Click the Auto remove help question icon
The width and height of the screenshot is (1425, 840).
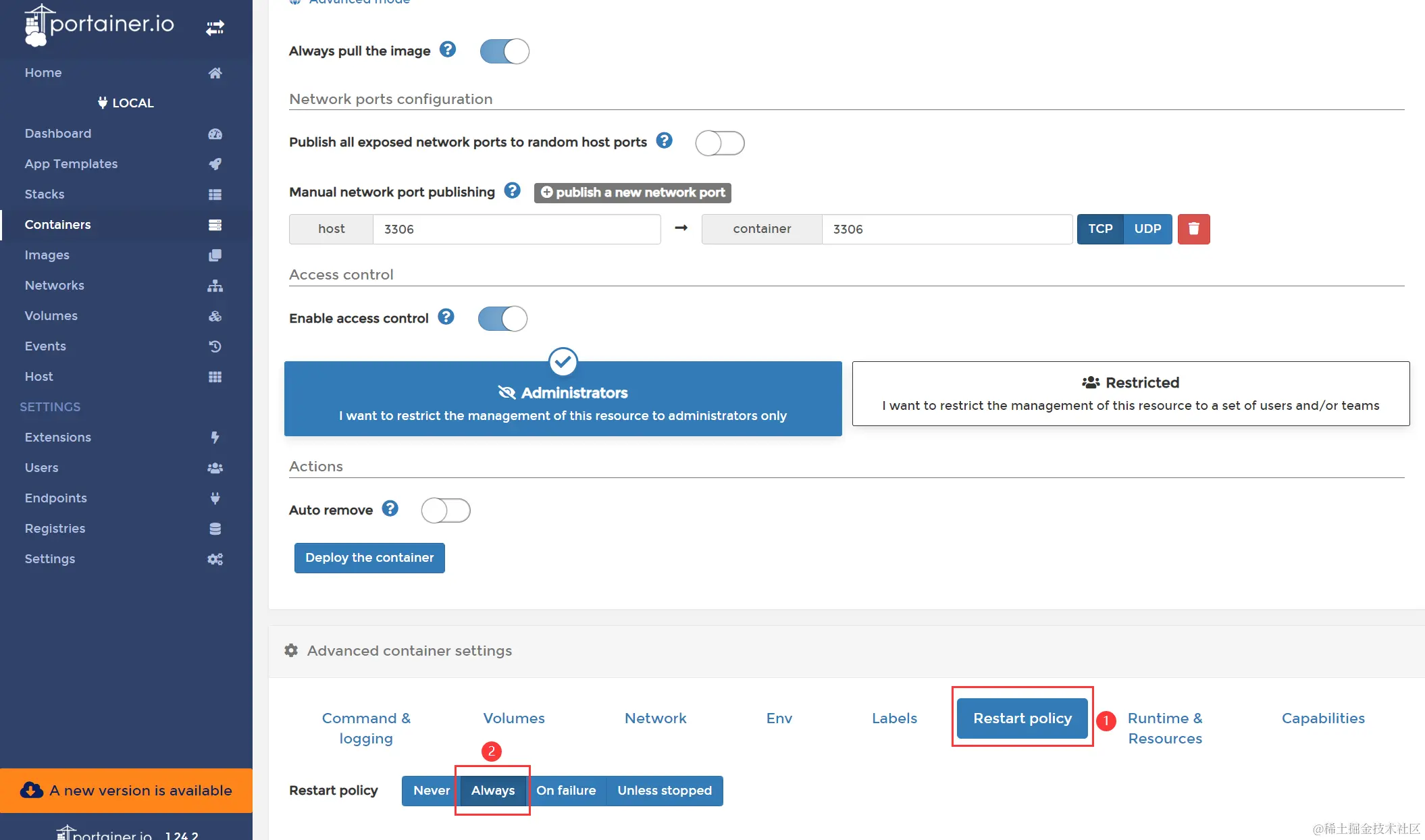[390, 508]
